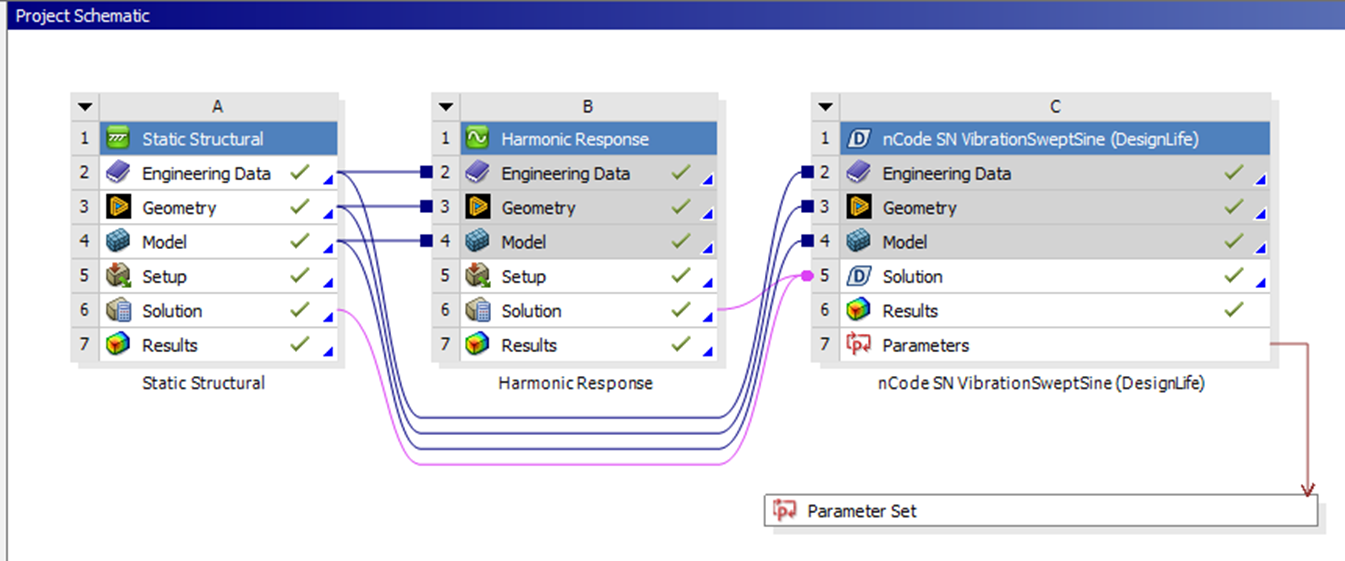Click Engineering Data book icon in system A
Viewport: 1345px width, 561px height.
(119, 173)
